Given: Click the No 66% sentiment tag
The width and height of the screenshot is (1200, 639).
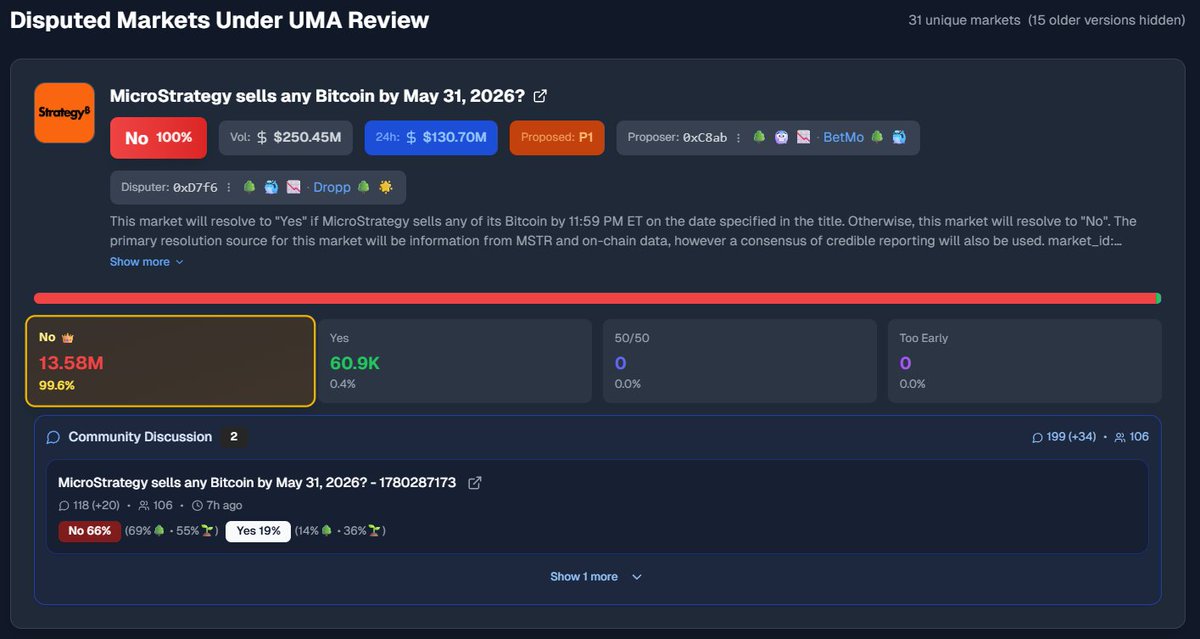Looking at the screenshot, I should 90,531.
